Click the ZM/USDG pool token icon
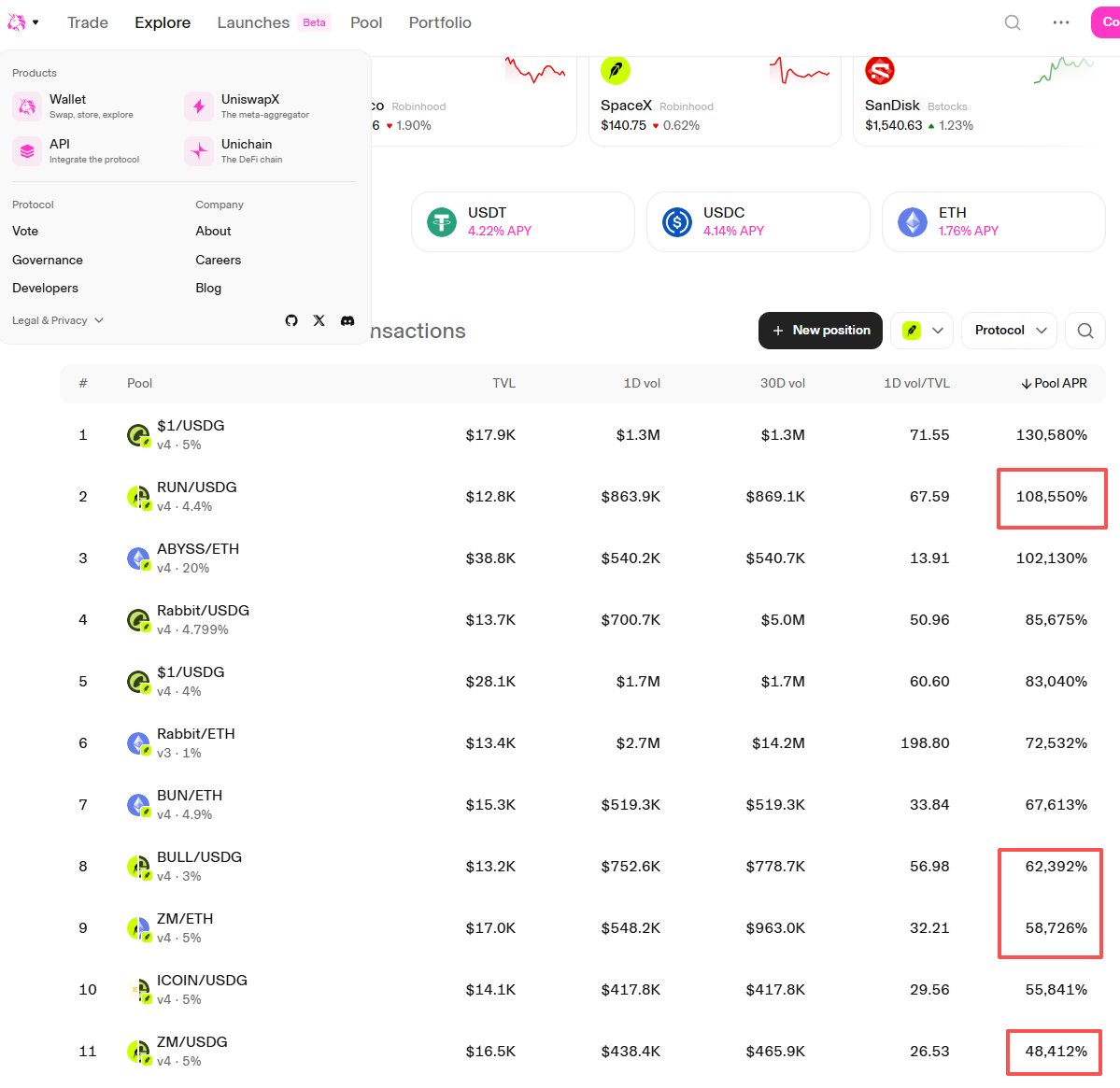Image resolution: width=1120 pixels, height=1088 pixels. pos(138,1052)
